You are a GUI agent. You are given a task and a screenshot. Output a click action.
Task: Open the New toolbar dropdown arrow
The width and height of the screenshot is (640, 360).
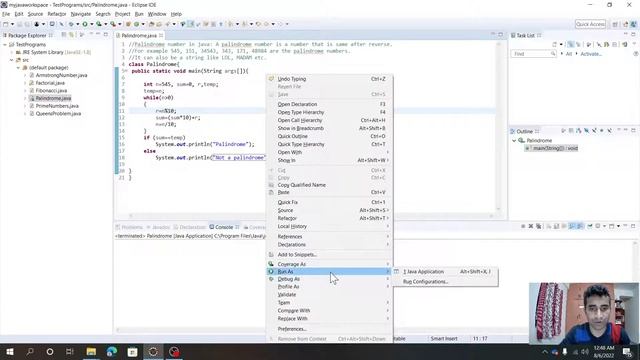[x=12, y=24]
